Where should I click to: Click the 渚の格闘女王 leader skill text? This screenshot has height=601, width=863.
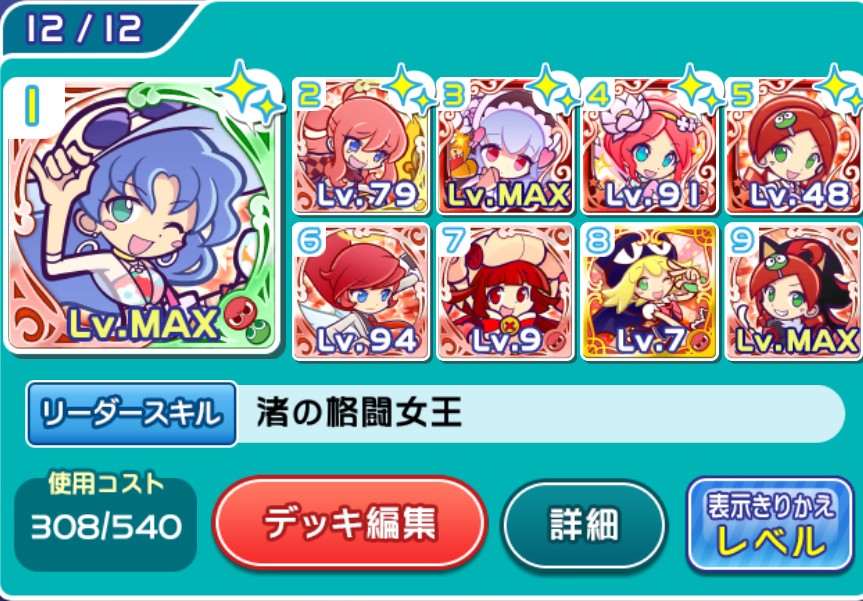[359, 413]
